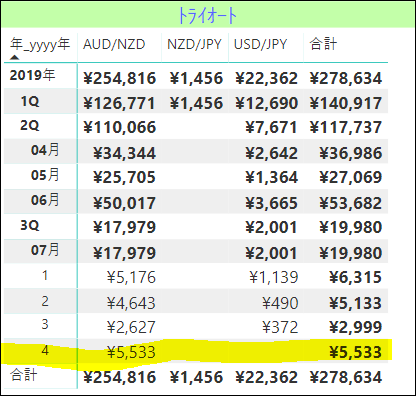Screen dimensions: 416x396
Task: Sort by the 合計 column header
Action: point(323,44)
